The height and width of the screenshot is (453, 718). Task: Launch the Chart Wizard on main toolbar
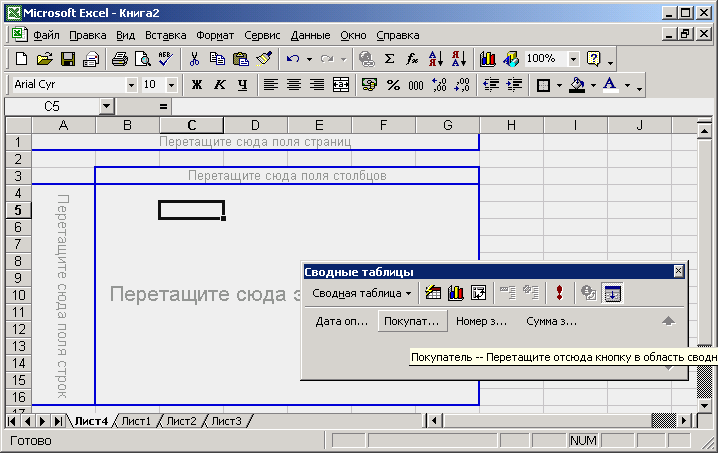(488, 59)
